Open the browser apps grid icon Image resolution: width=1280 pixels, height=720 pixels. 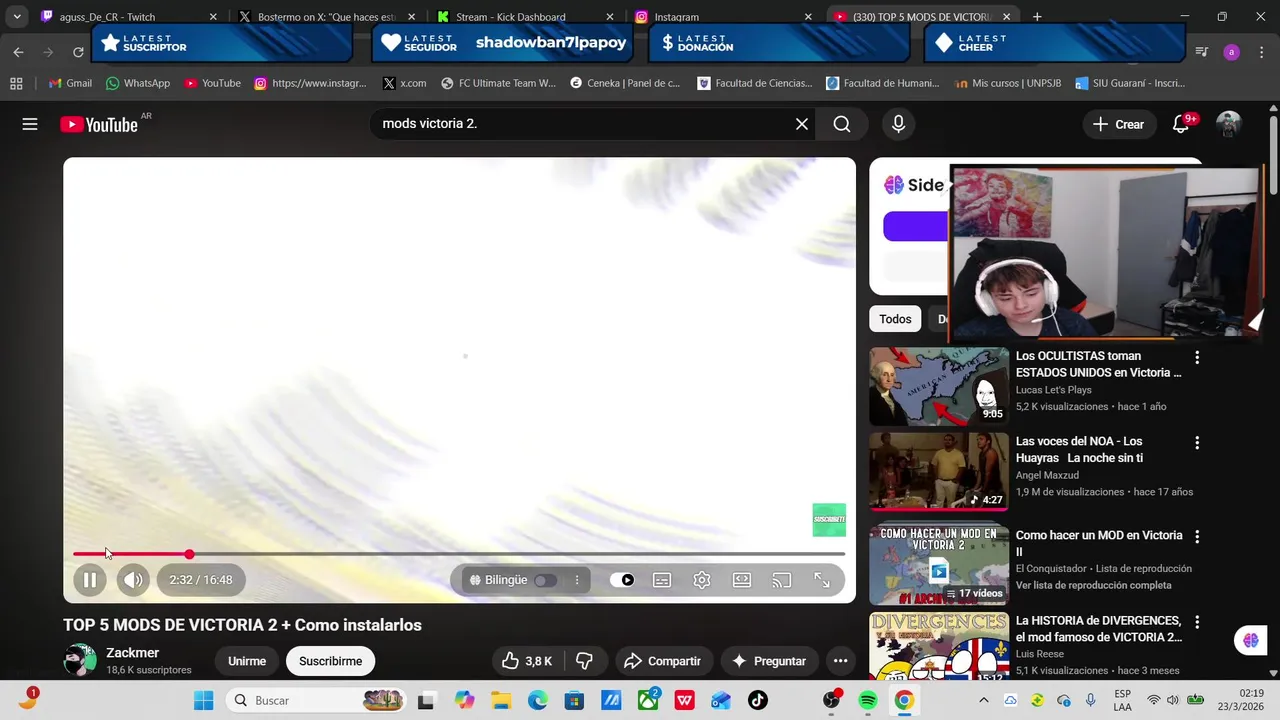click(x=16, y=83)
